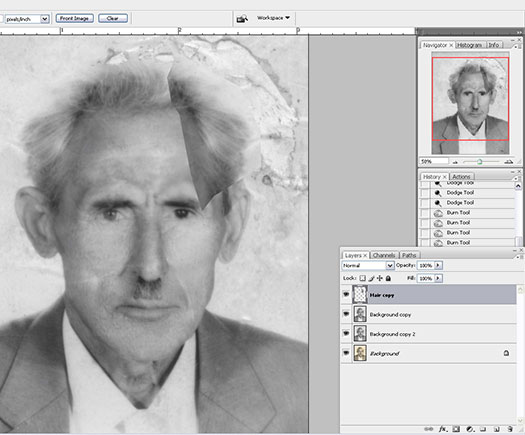Image resolution: width=525 pixels, height=435 pixels.
Task: History panel scroll up arrow
Action: (x=518, y=185)
